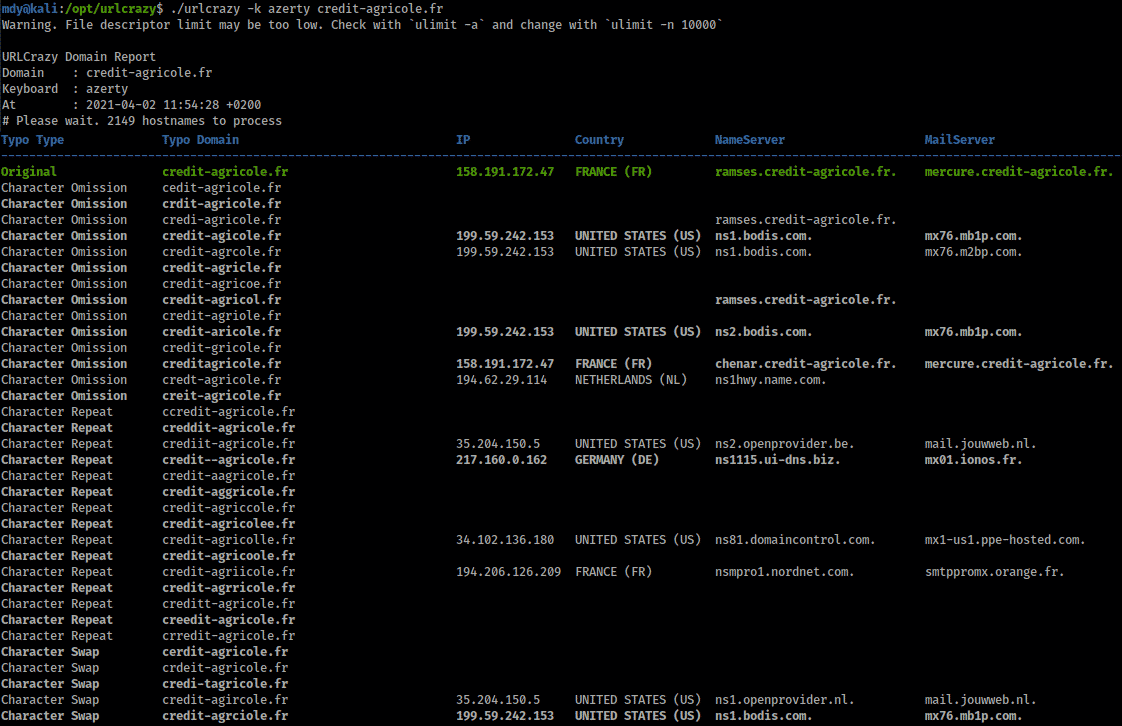The width and height of the screenshot is (1122, 726).
Task: Click nameserver ns2.openprovider.be.
Action: (784, 444)
